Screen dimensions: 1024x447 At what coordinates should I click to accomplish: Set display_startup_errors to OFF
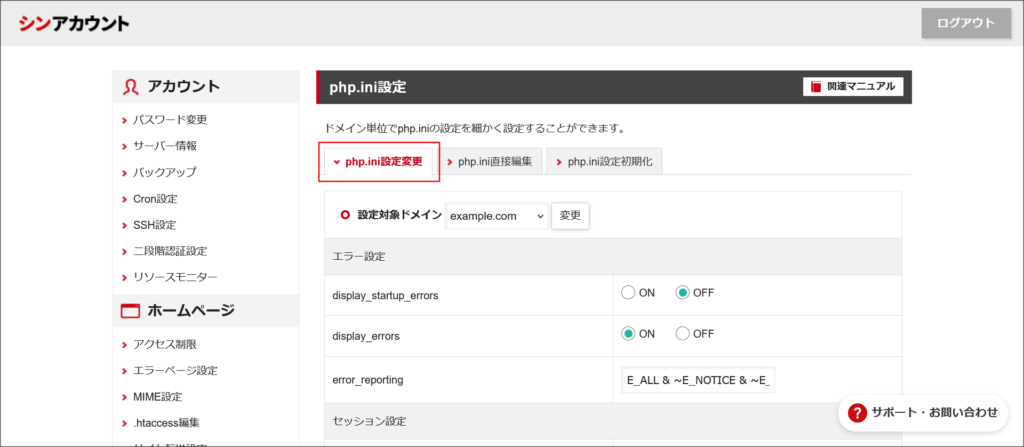click(x=682, y=293)
